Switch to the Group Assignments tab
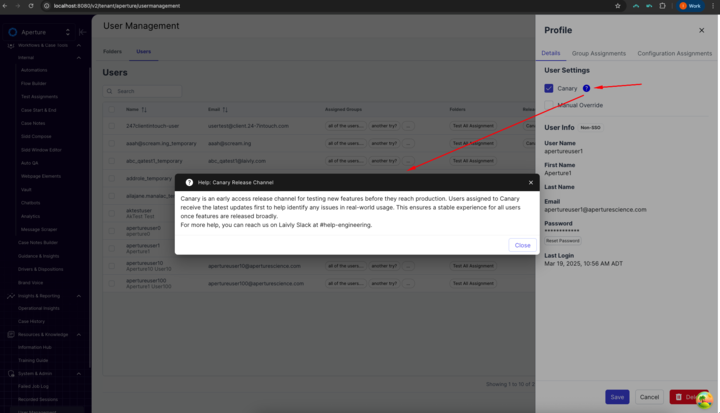 [598, 53]
